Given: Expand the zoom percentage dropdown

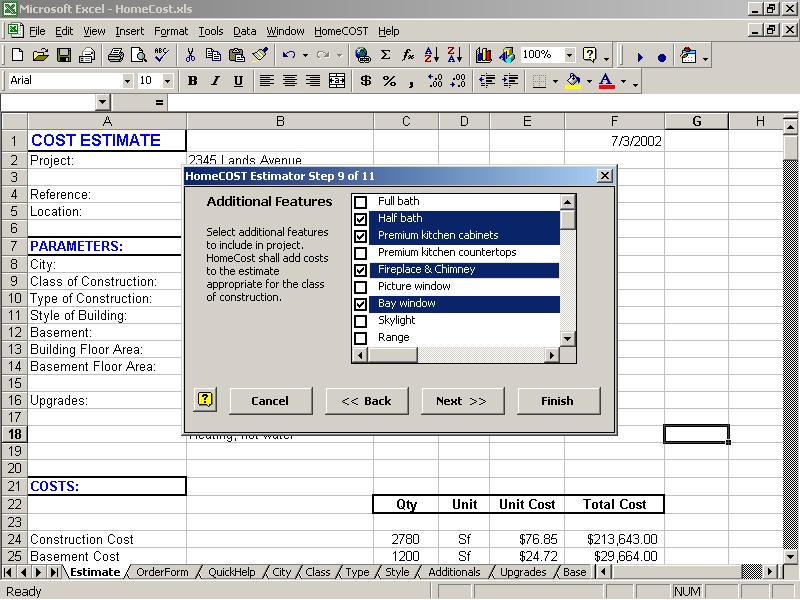Looking at the screenshot, I should click(x=569, y=56).
